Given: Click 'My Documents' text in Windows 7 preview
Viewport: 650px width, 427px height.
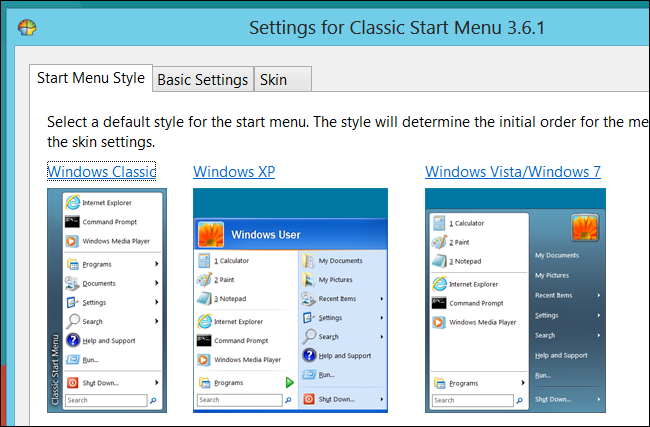Looking at the screenshot, I should pyautogui.click(x=557, y=255).
